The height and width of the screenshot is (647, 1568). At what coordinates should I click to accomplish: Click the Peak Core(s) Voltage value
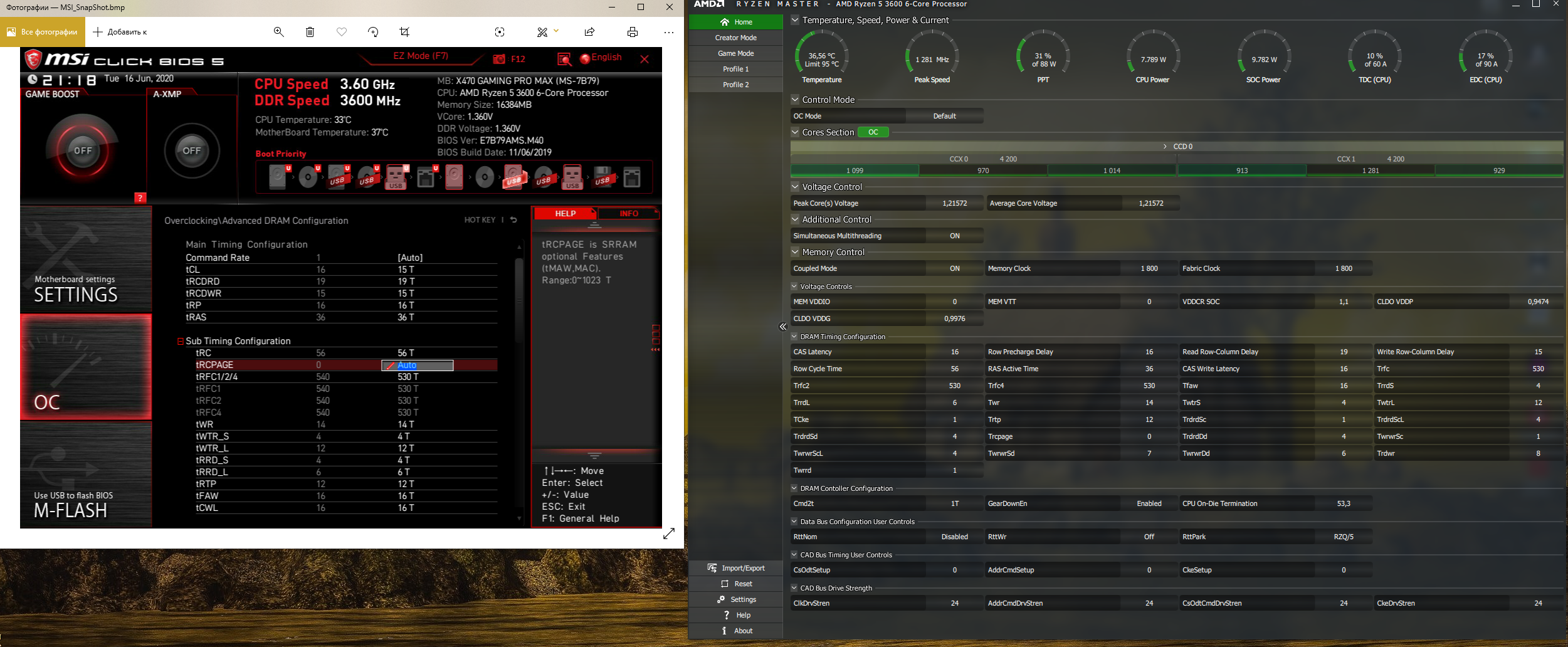point(954,203)
